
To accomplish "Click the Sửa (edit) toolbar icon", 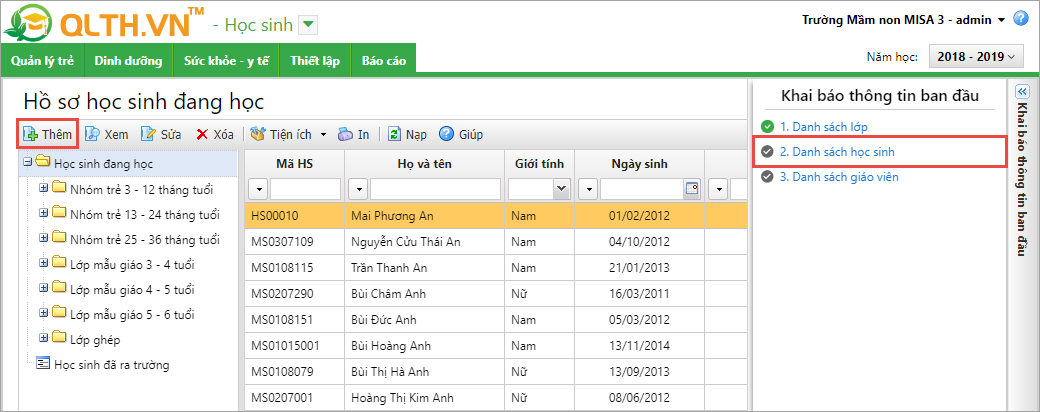I will (149, 134).
